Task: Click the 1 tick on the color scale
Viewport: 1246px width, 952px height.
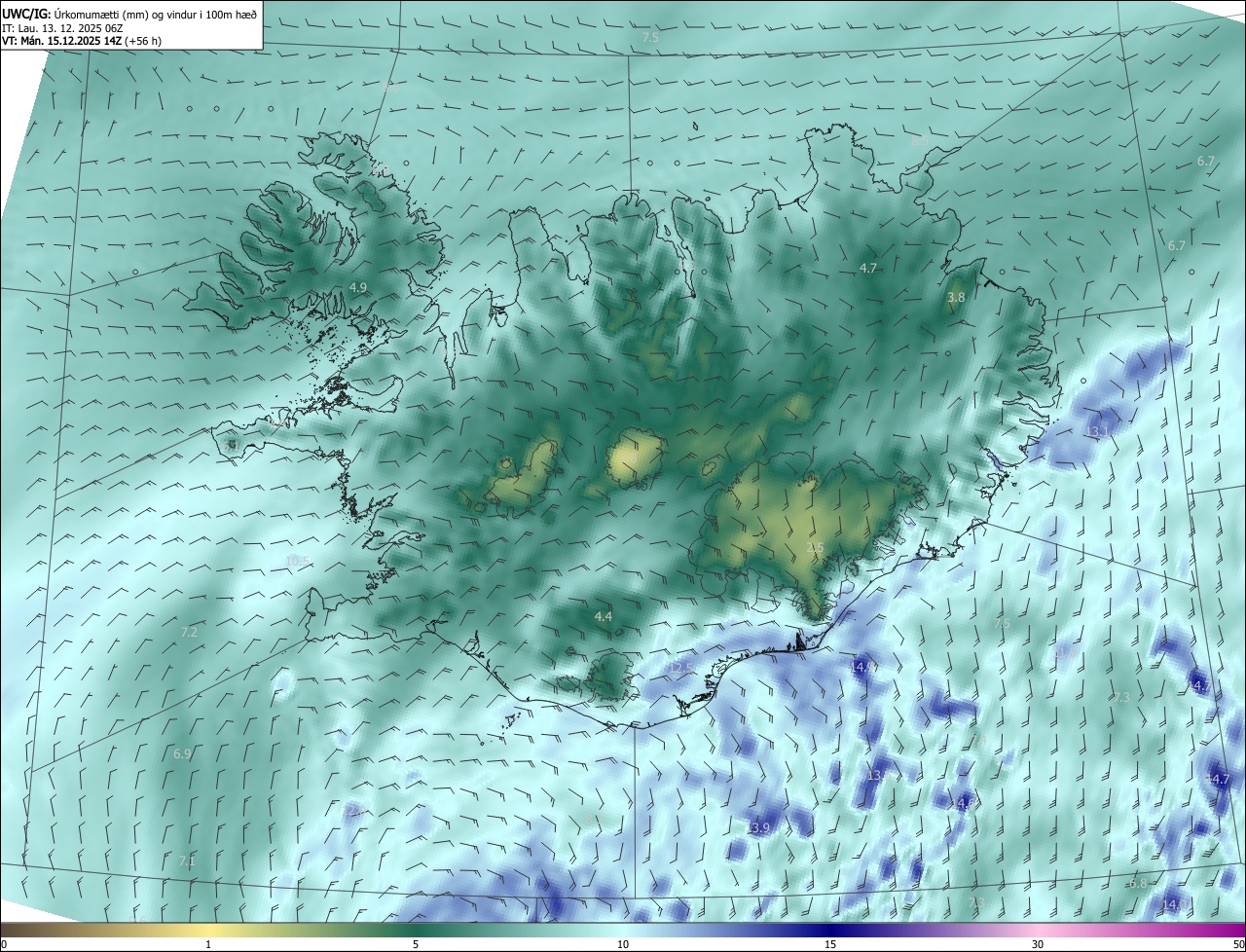Action: (208, 945)
